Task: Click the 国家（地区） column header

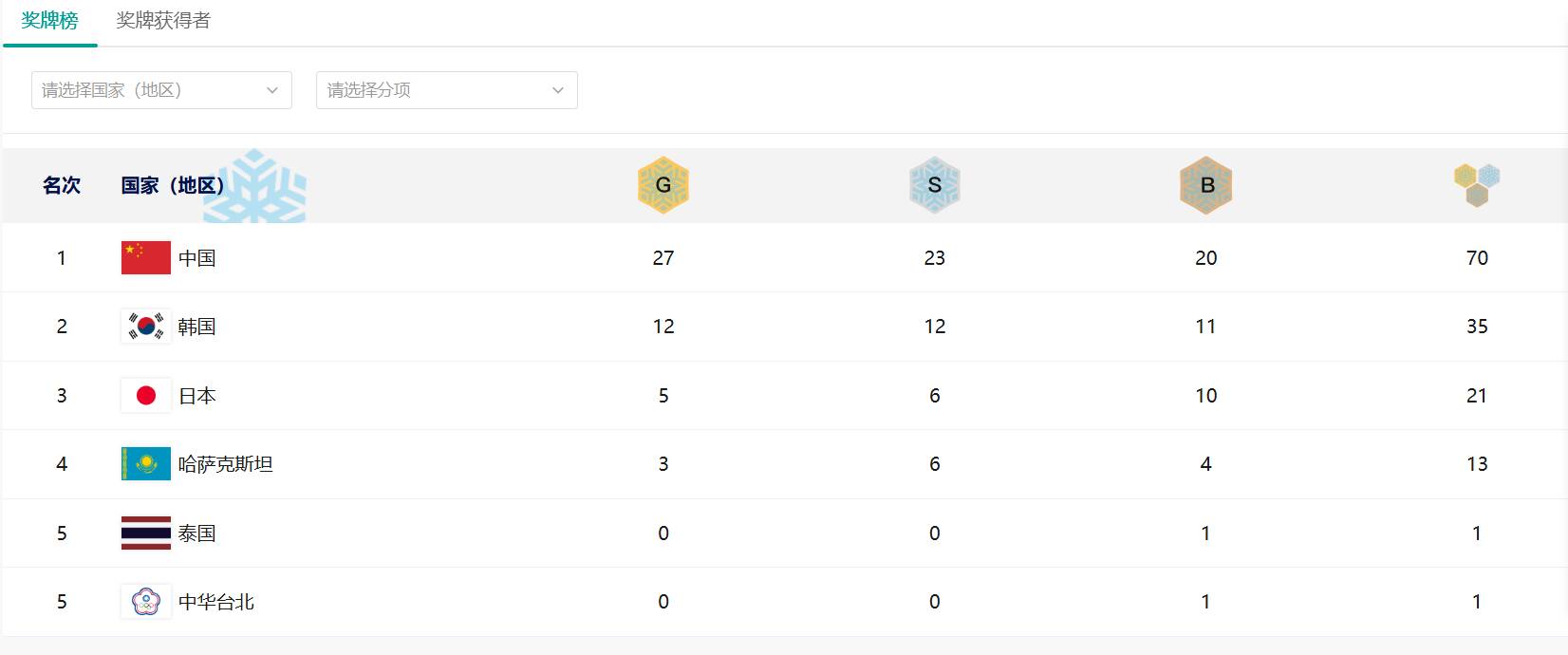Action: coord(173,185)
